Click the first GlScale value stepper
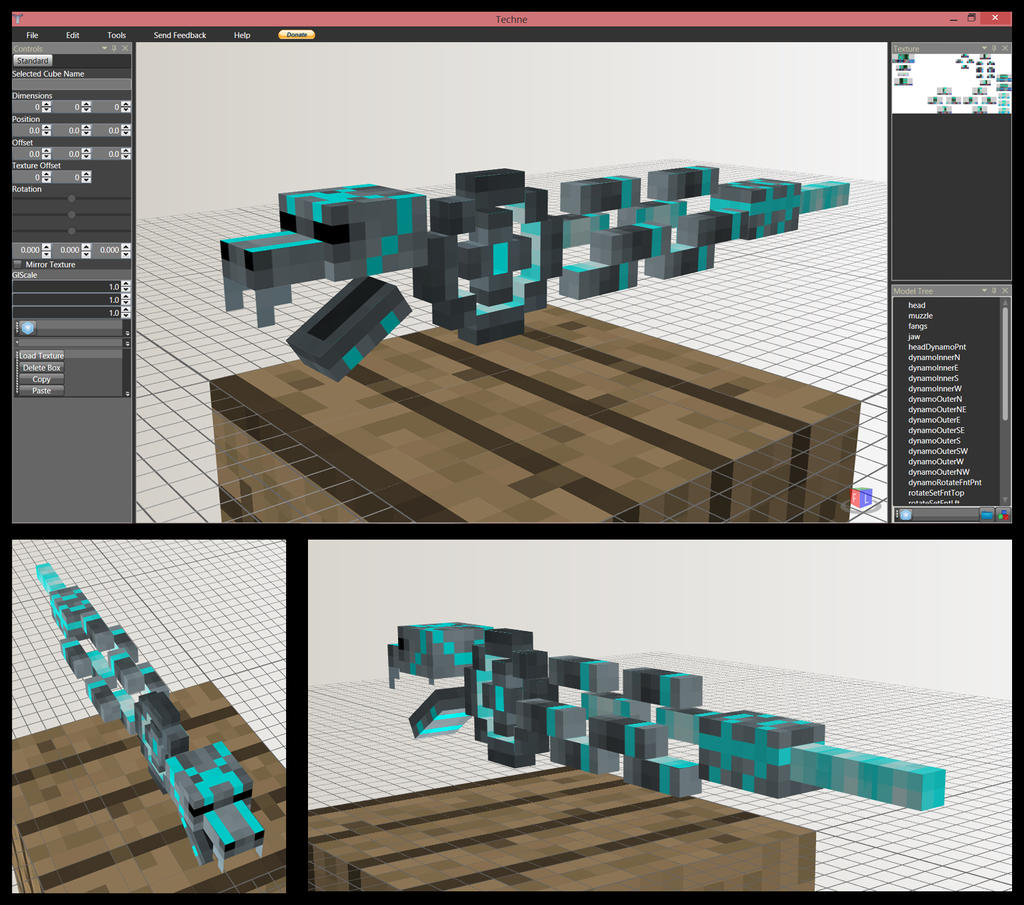Image resolution: width=1024 pixels, height=905 pixels. pyautogui.click(x=125, y=287)
